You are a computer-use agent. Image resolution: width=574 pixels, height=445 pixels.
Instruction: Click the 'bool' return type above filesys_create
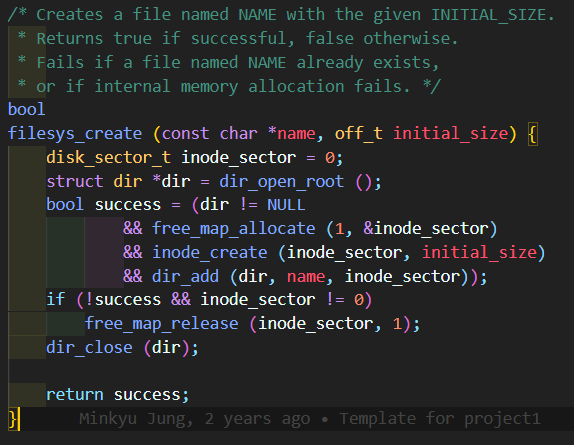coord(26,109)
